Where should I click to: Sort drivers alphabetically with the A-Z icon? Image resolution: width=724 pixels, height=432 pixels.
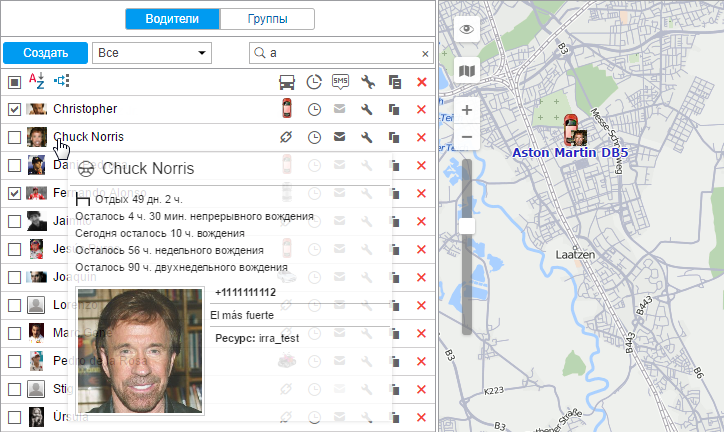pyautogui.click(x=34, y=82)
